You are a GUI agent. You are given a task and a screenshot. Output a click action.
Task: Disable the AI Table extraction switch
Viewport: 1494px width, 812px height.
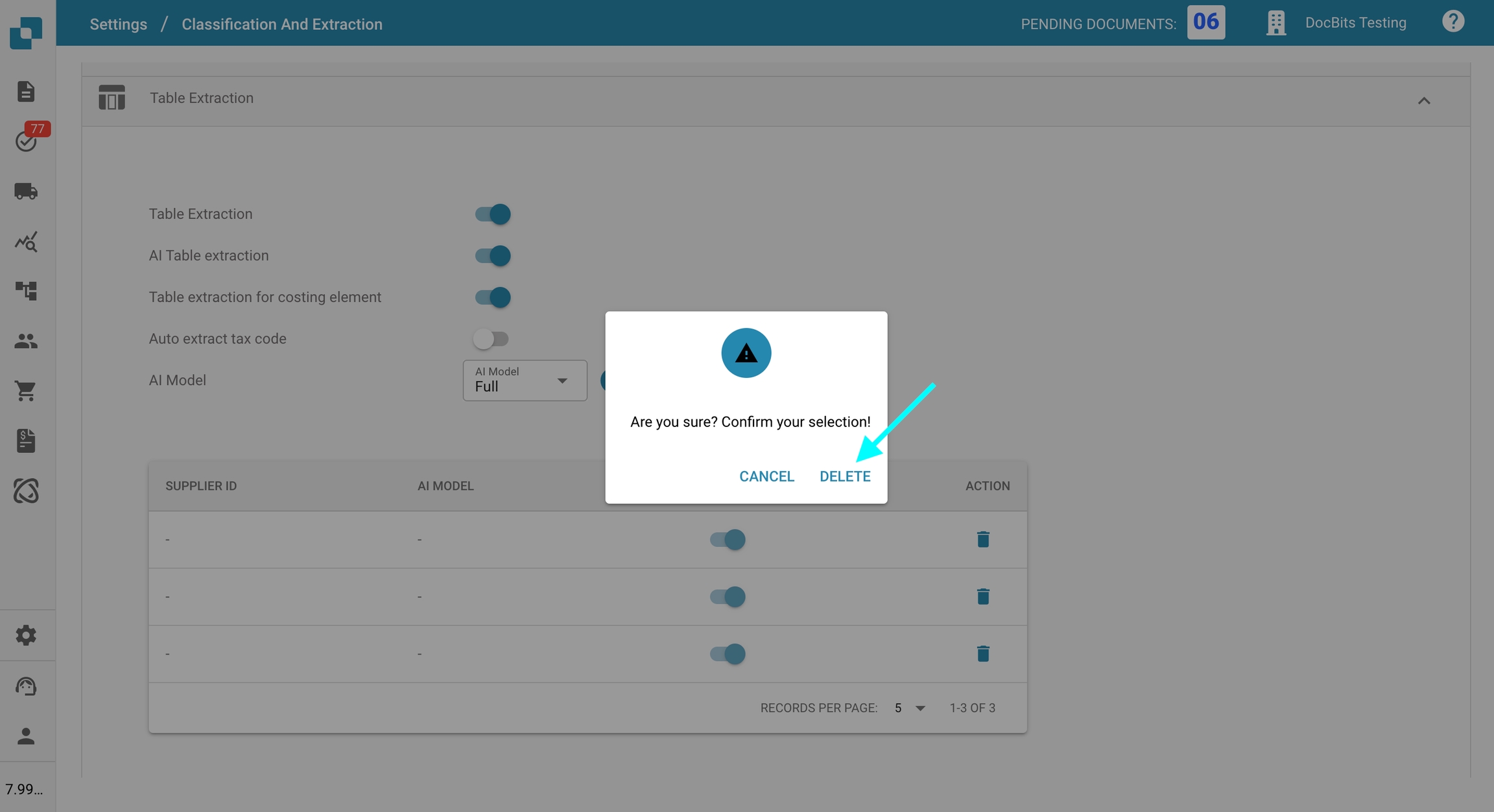click(492, 255)
